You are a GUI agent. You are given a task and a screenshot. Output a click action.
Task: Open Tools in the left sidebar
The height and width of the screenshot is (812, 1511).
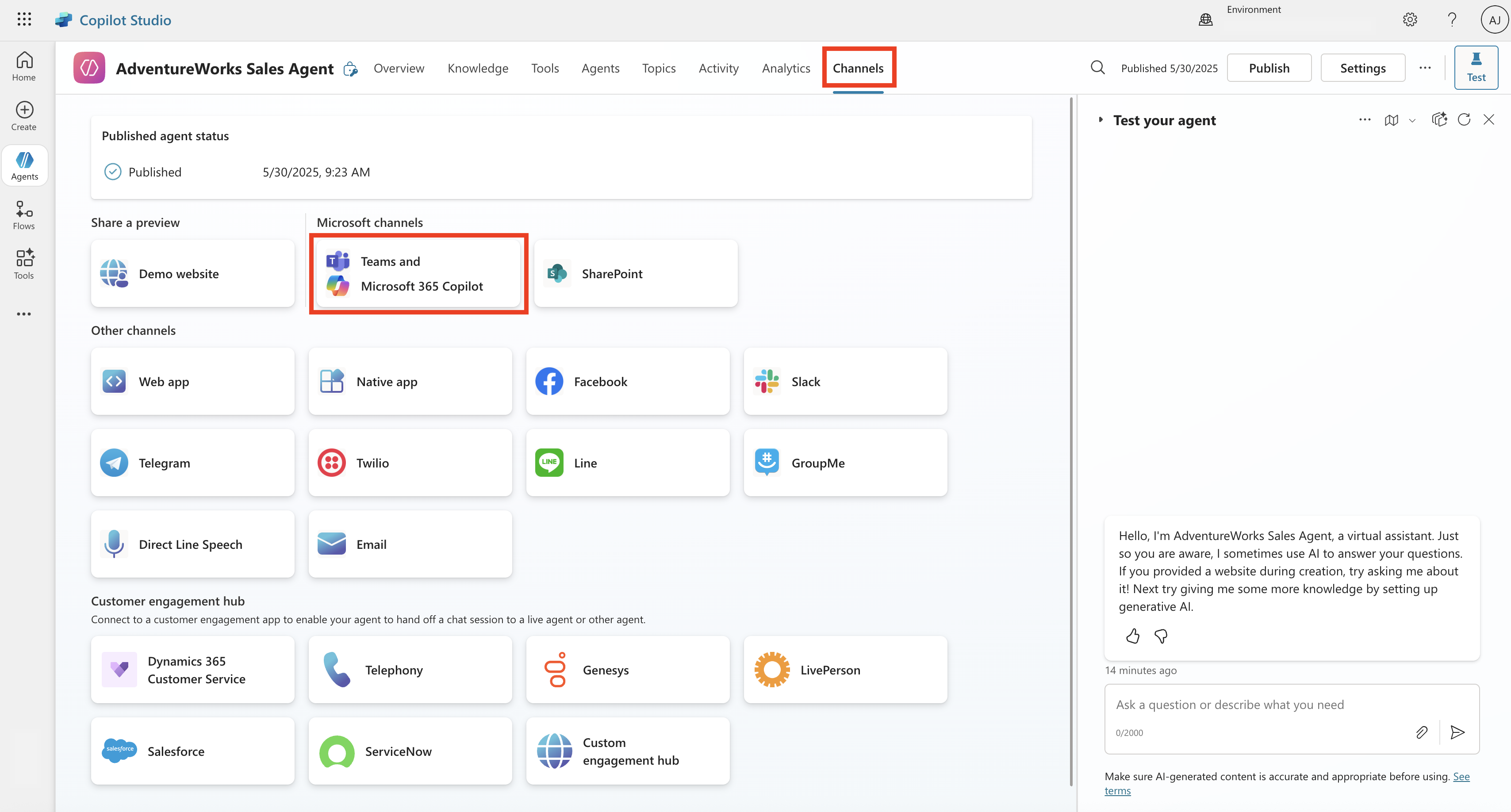click(24, 264)
